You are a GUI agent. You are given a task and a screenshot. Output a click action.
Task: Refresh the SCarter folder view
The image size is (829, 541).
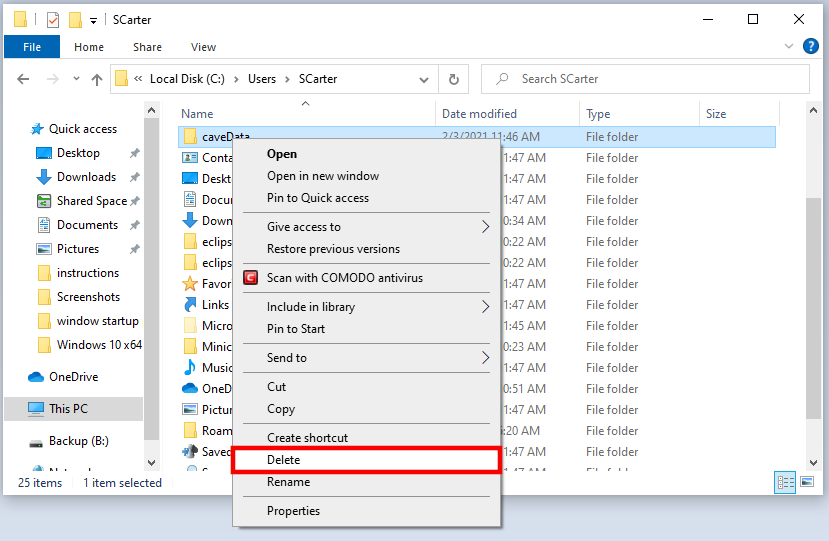click(454, 79)
